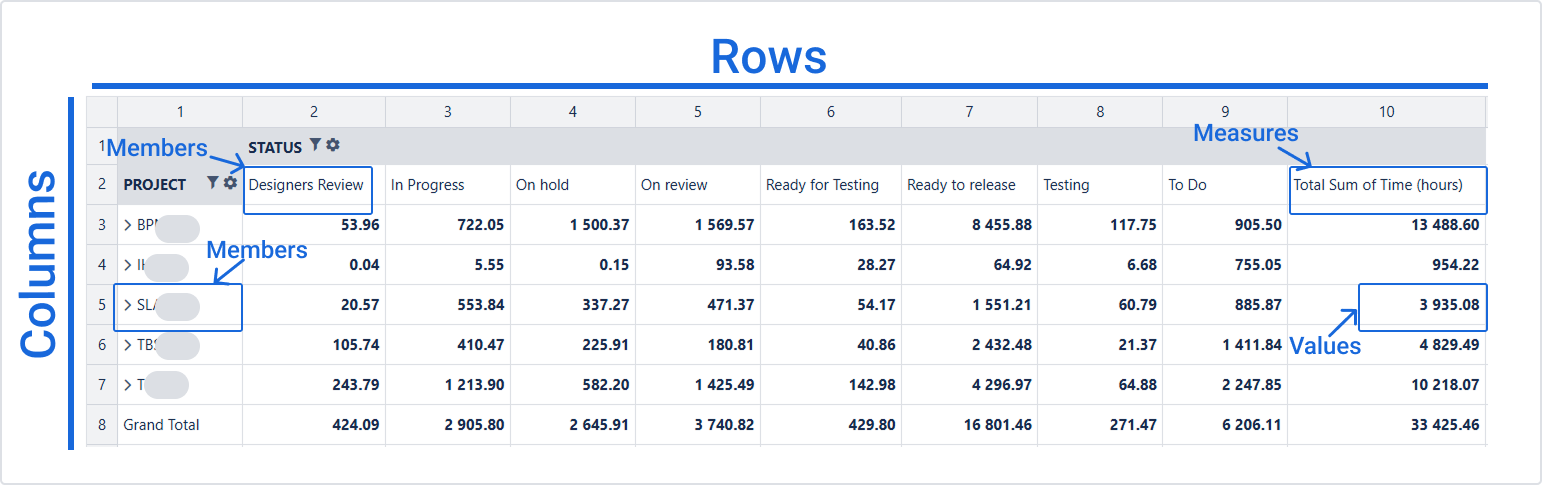Select the cell with value 1 551.21
Screen dimensions: 1542x485
click(970, 305)
